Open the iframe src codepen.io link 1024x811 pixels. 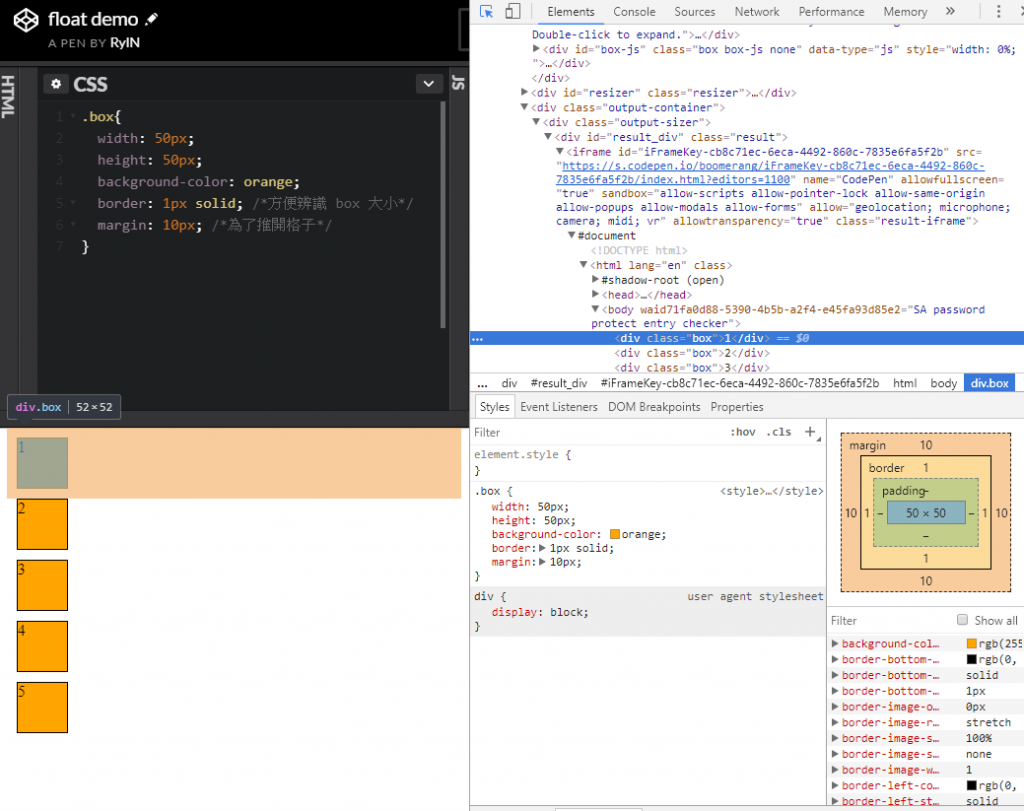[771, 172]
